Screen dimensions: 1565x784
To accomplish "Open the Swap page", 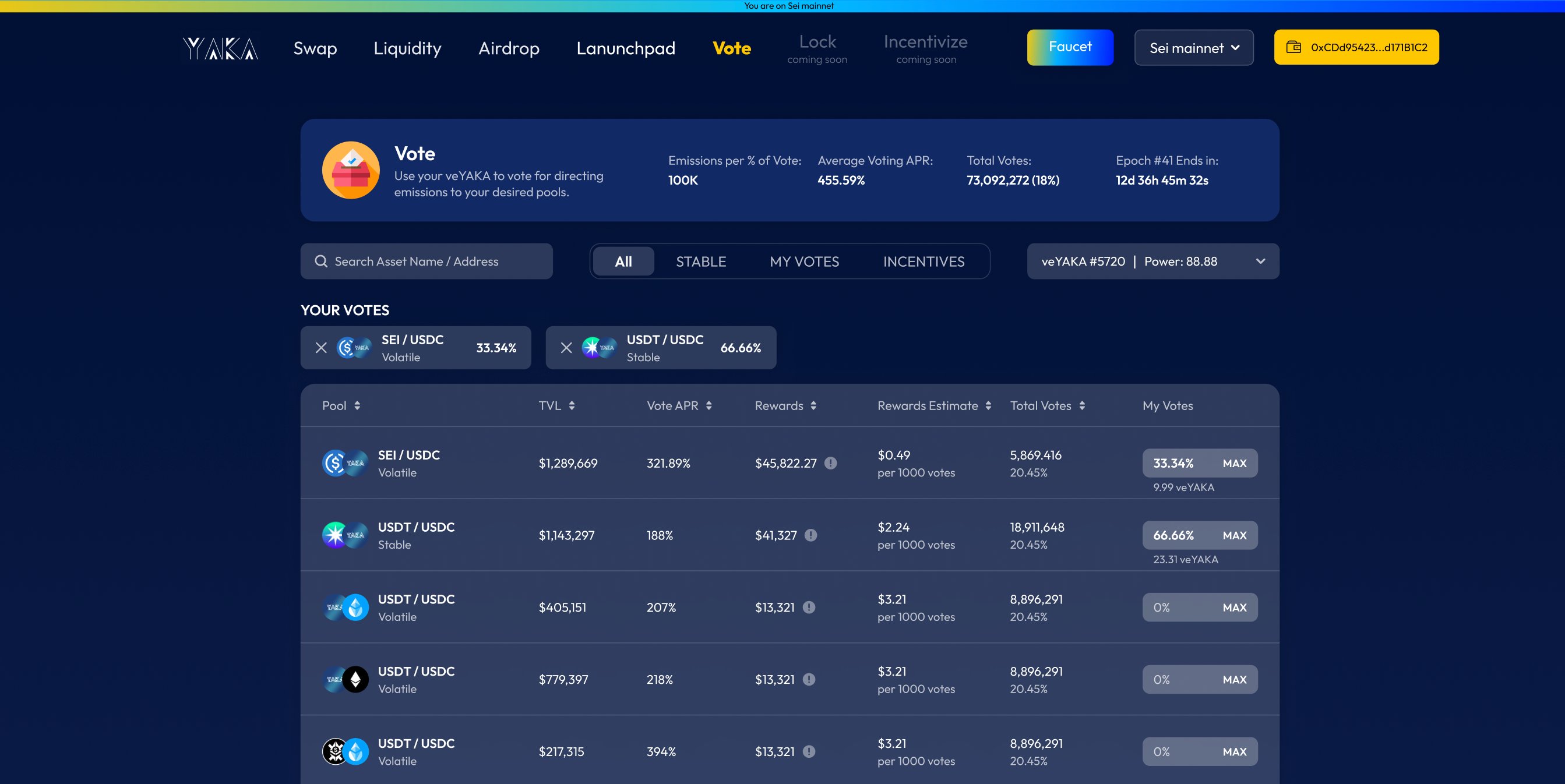I will [x=315, y=48].
